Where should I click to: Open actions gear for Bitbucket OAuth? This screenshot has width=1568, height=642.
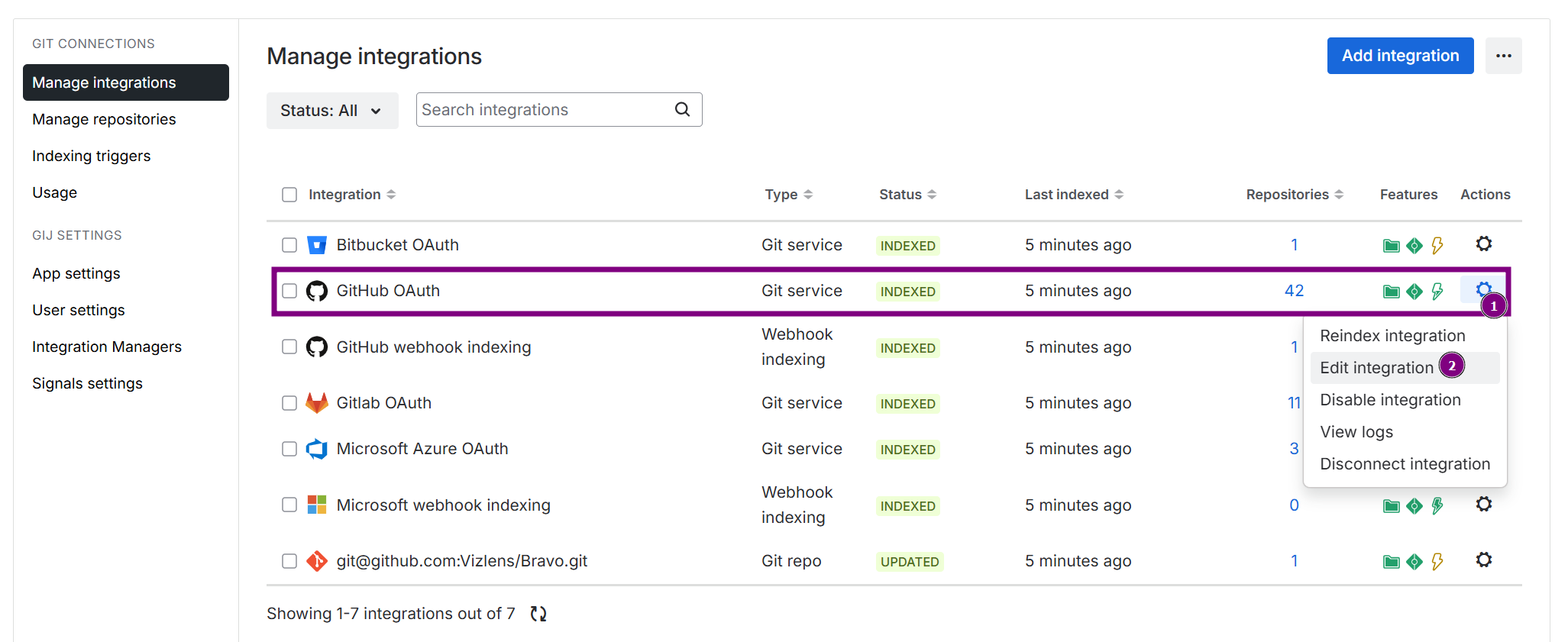pyautogui.click(x=1483, y=244)
